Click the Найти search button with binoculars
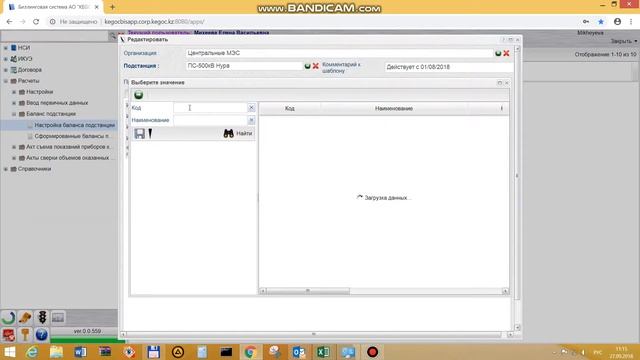This screenshot has width=640, height=360. click(x=238, y=133)
